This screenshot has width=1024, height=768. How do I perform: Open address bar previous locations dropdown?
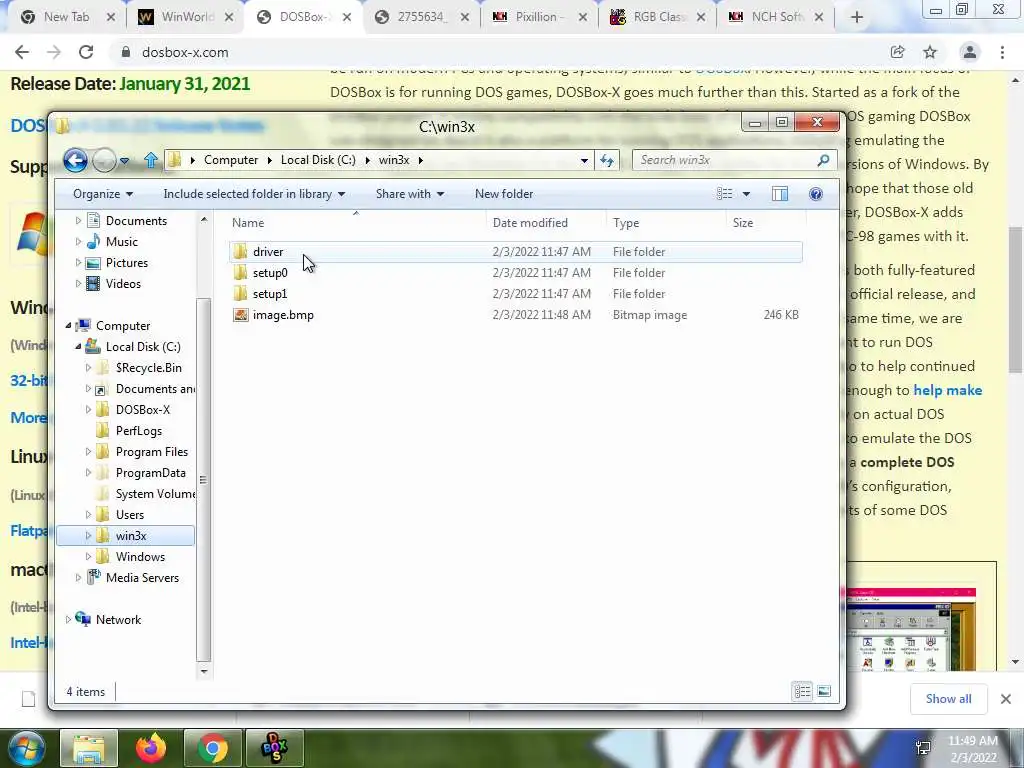[x=584, y=160]
